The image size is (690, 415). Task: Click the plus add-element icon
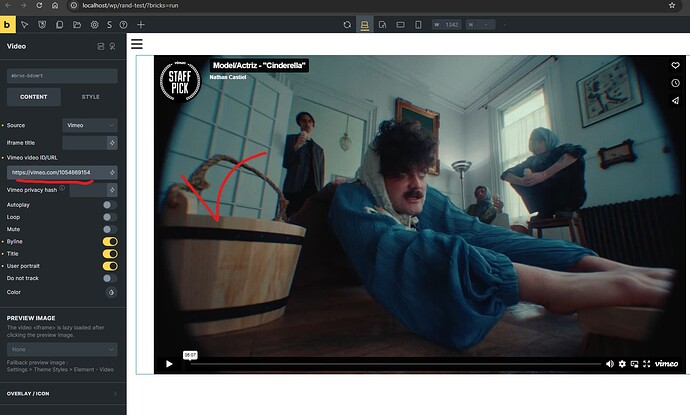pos(141,25)
